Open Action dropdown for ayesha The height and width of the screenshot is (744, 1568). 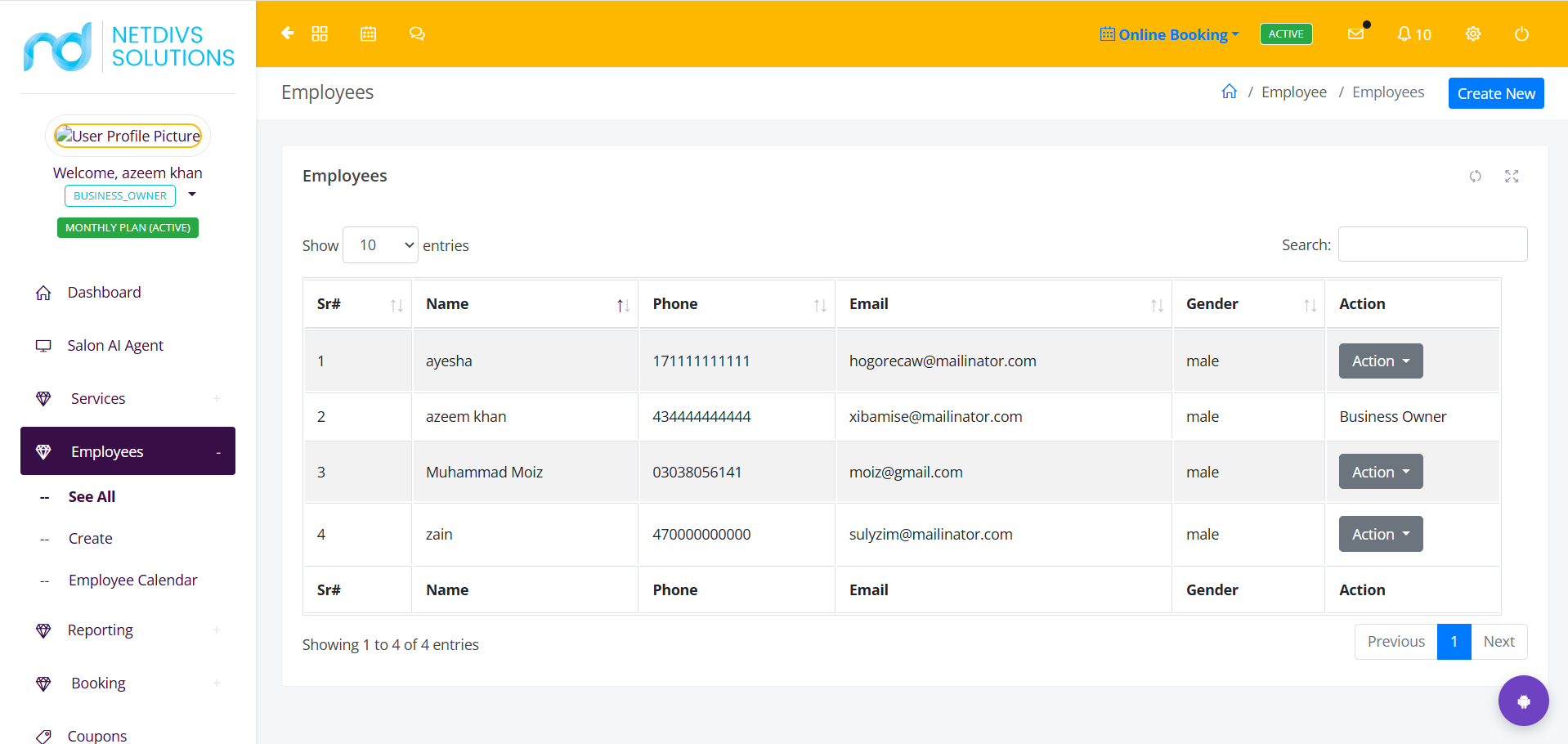[1381, 361]
